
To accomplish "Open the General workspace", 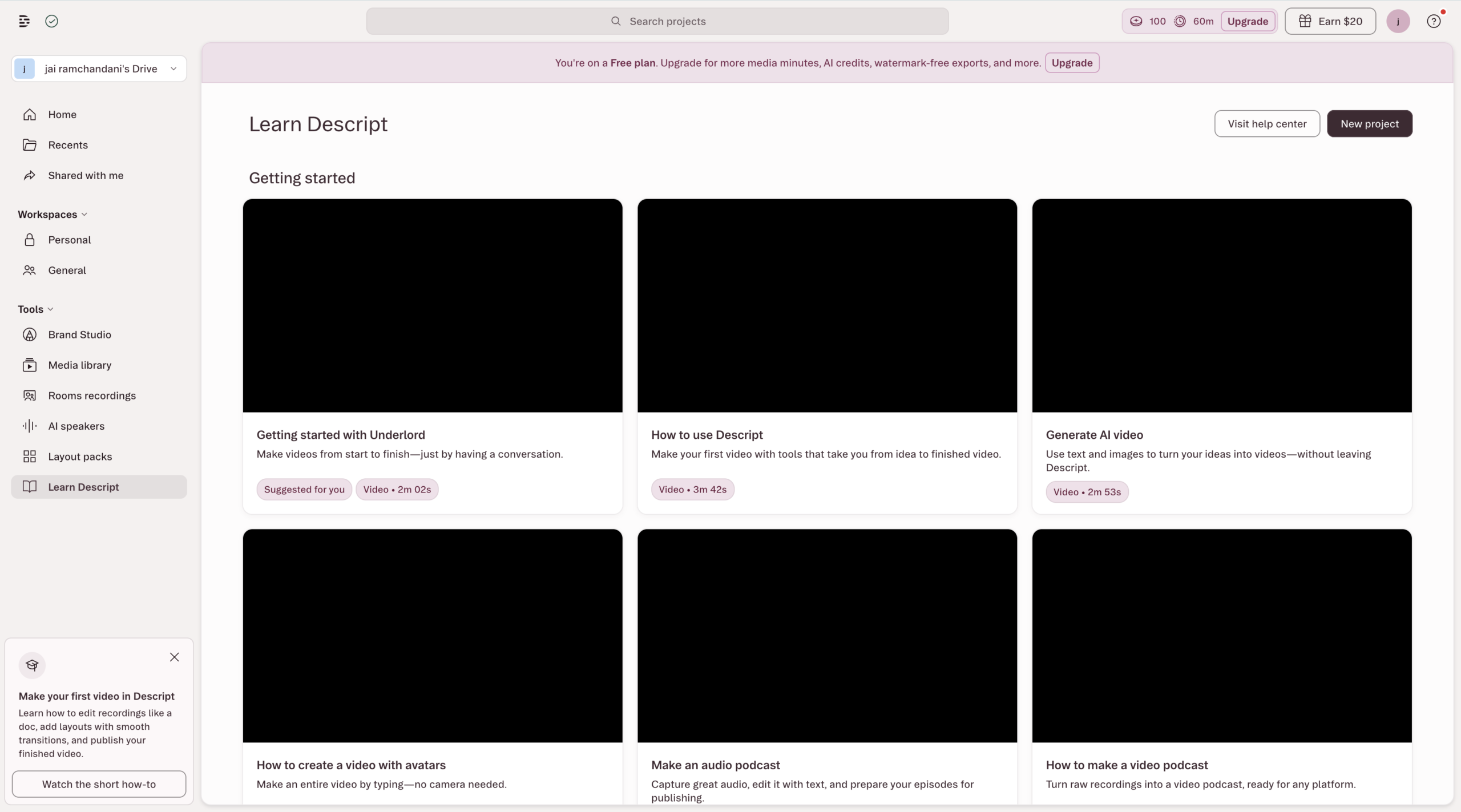I will 99,270.
